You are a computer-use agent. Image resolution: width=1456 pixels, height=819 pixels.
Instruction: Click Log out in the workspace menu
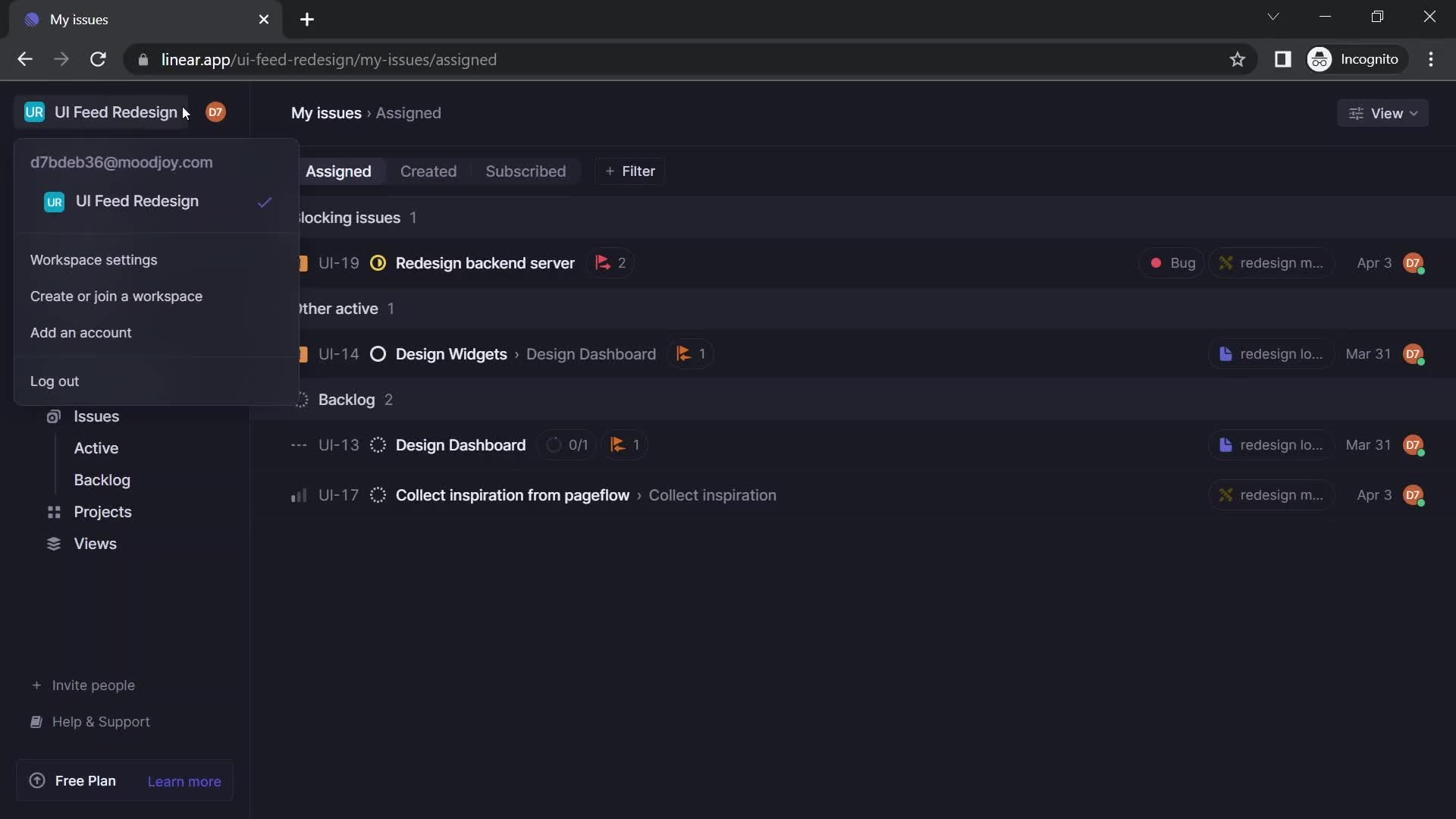(x=156, y=381)
